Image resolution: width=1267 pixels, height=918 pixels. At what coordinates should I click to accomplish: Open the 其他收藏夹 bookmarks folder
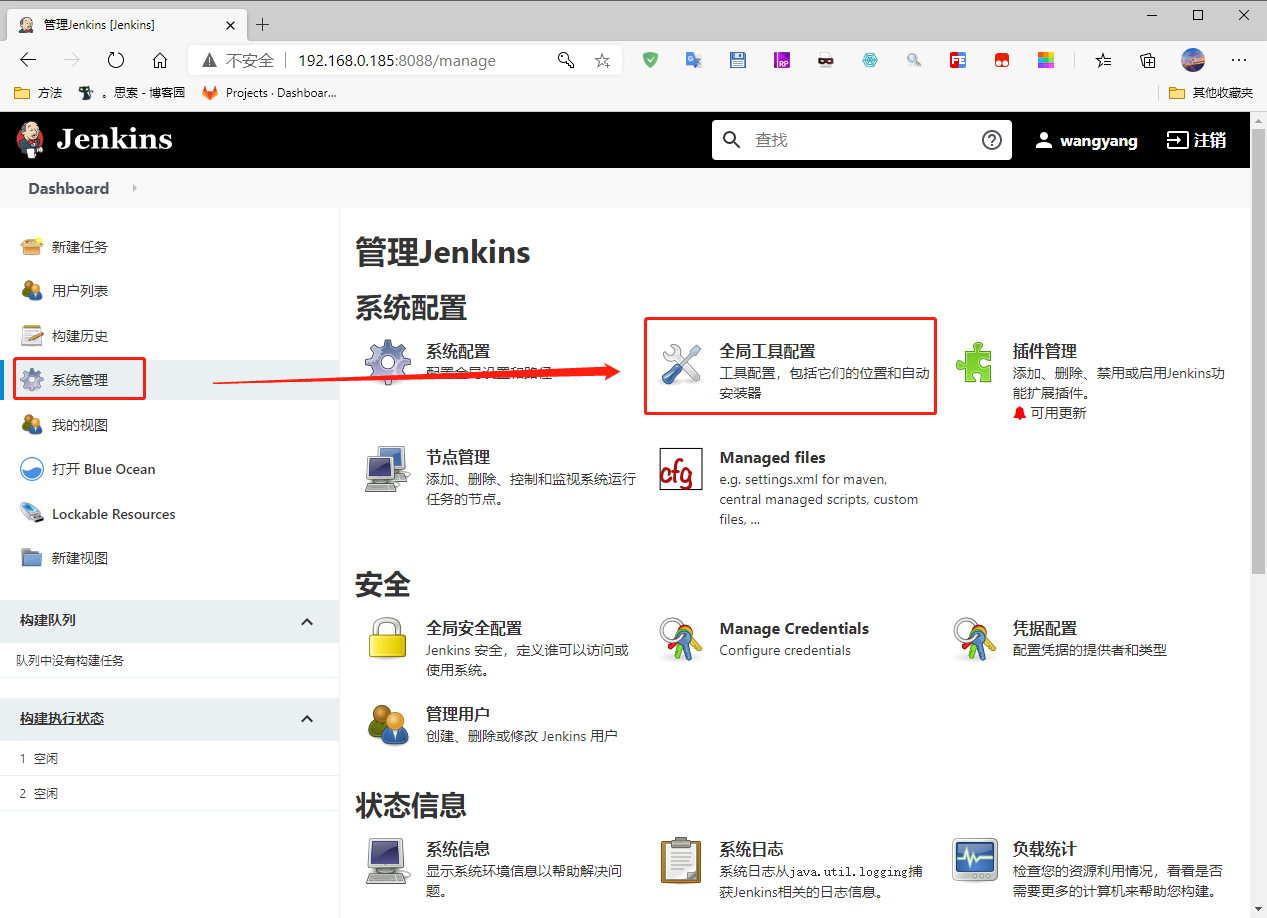(x=1211, y=92)
